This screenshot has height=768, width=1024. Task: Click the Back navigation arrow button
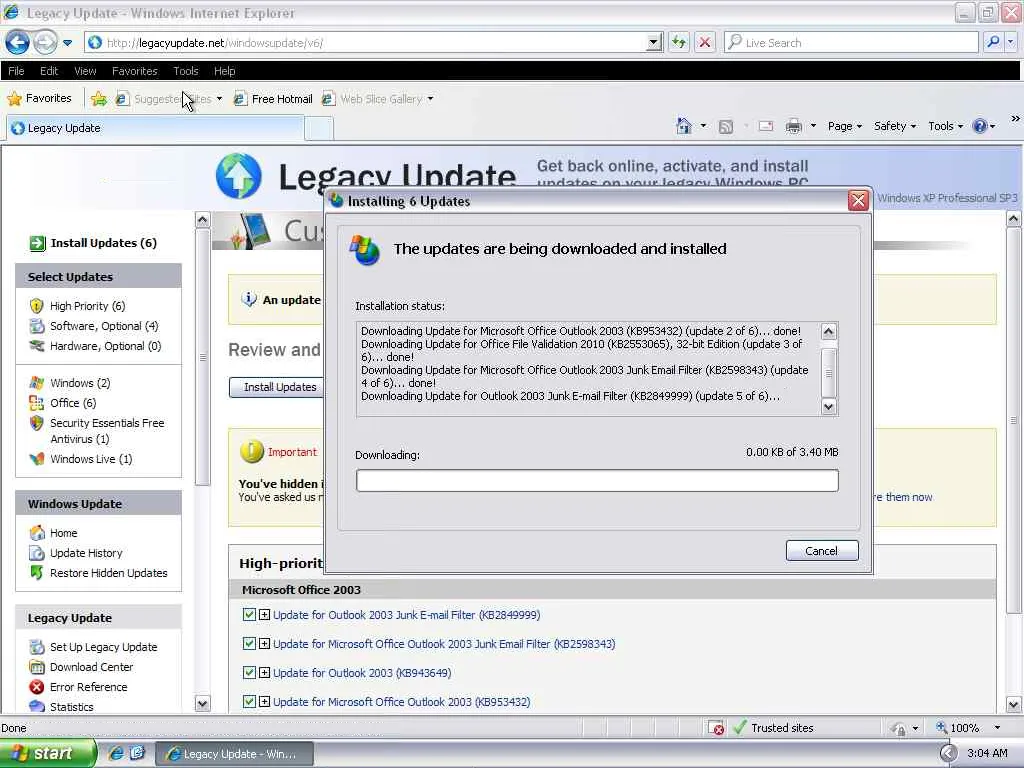coord(18,42)
